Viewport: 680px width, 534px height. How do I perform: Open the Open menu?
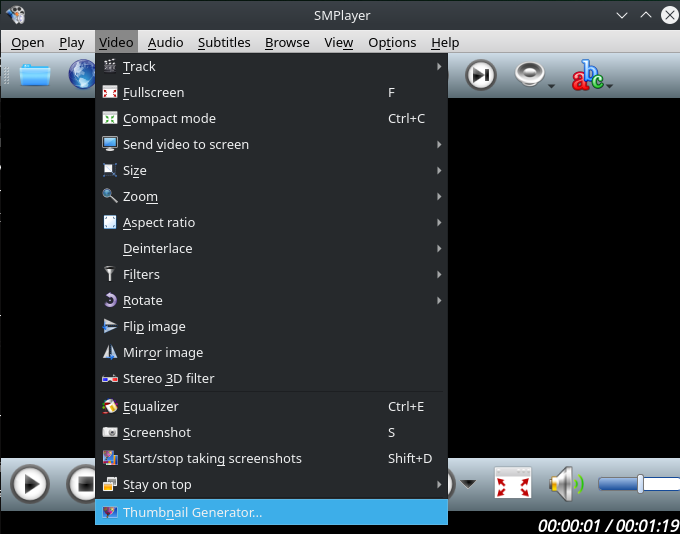pyautogui.click(x=28, y=43)
